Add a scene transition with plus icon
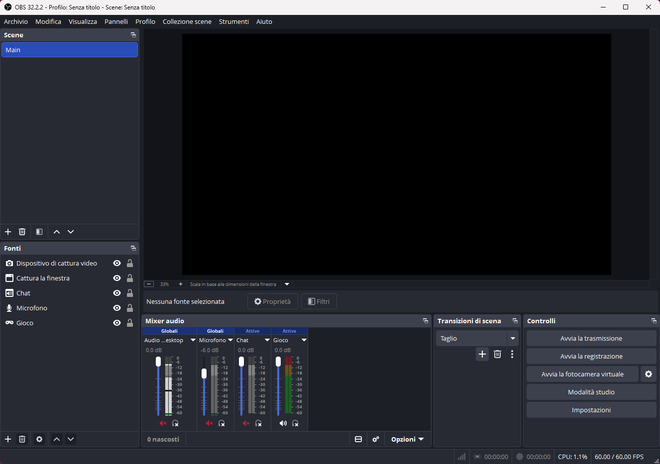 pyautogui.click(x=482, y=354)
